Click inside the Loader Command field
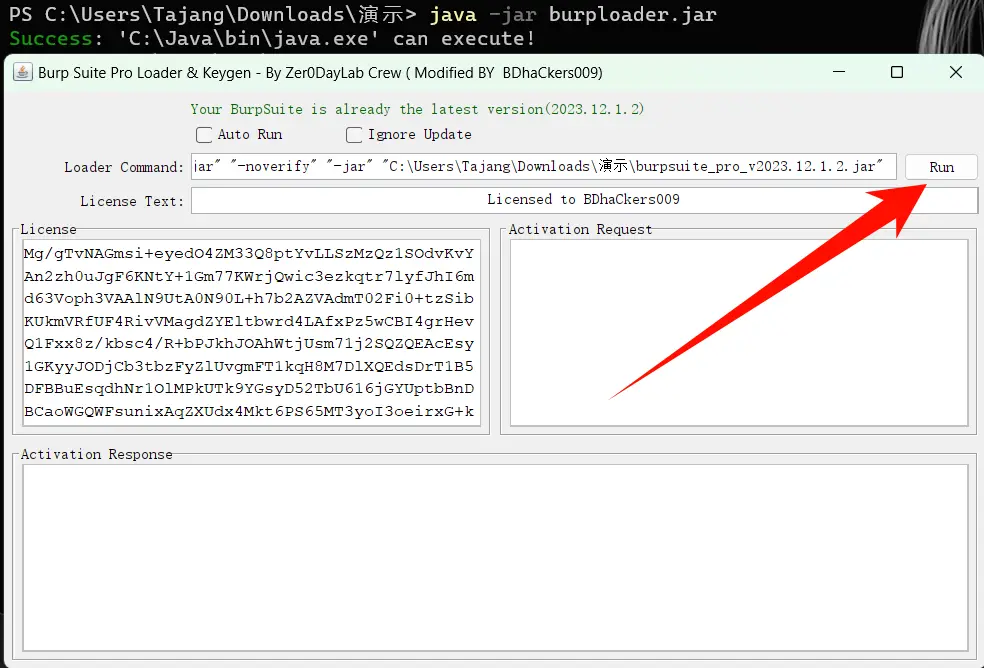Image resolution: width=984 pixels, height=668 pixels. click(543, 167)
